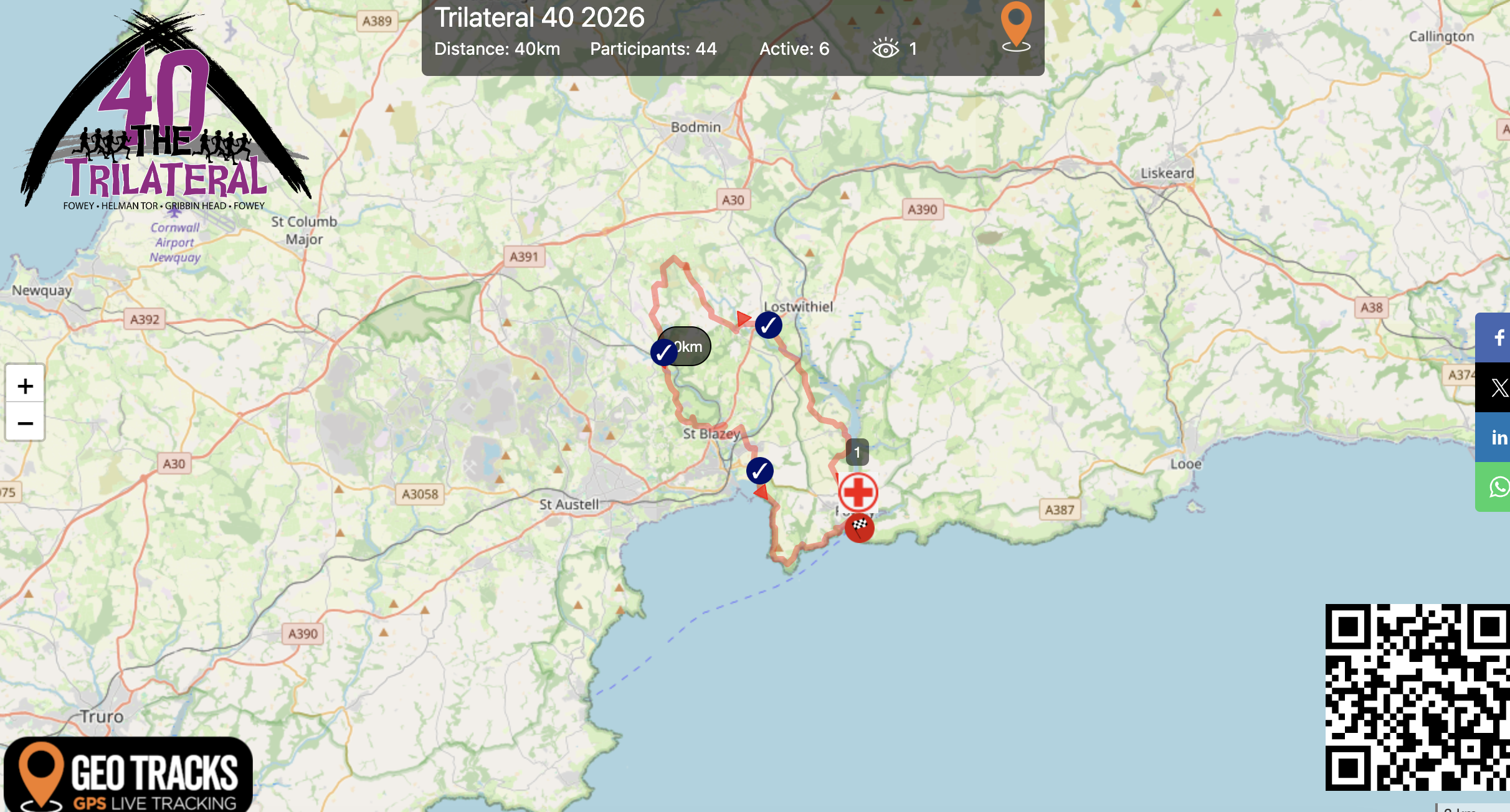Screen dimensions: 1510x812
Task: Open participant cluster marker labeled 1
Action: 857,452
